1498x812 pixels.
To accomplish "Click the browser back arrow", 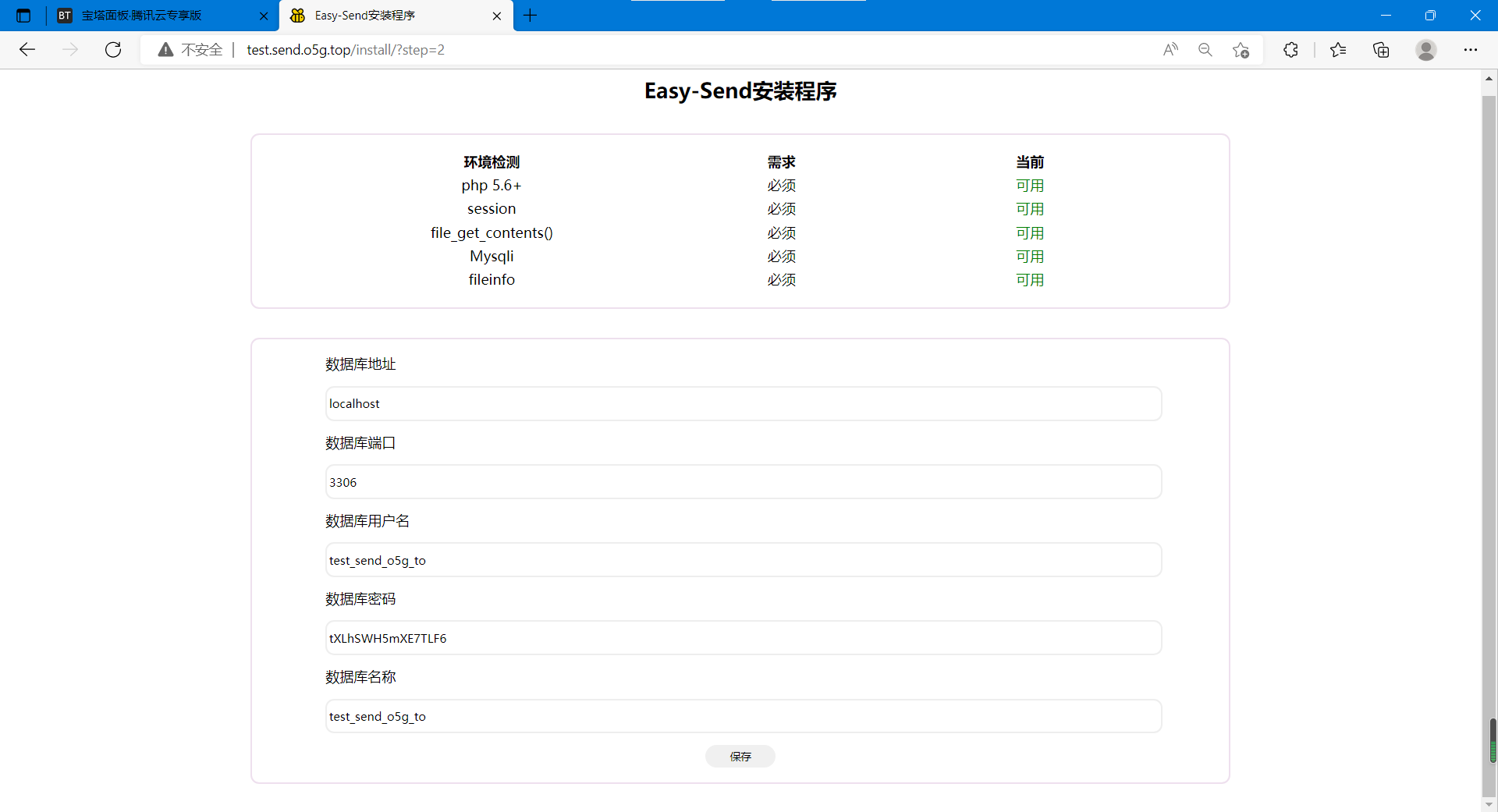I will pos(27,50).
